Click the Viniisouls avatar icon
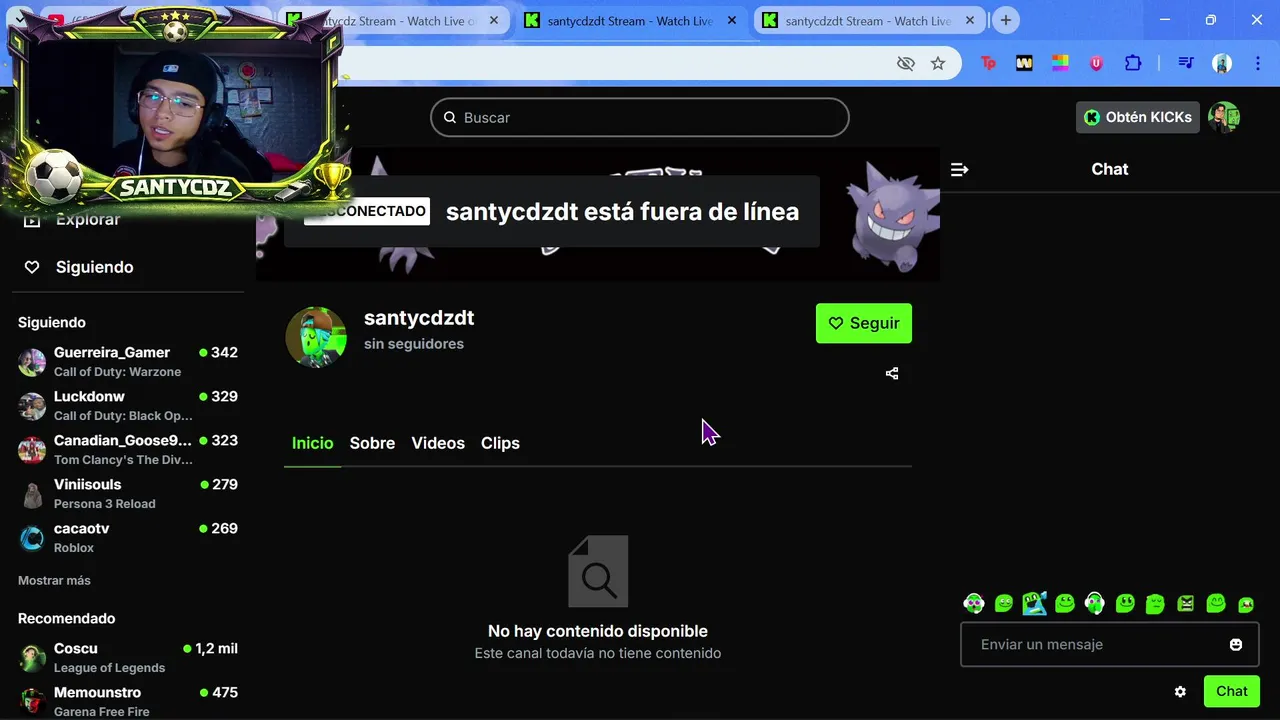1280x720 pixels. point(32,494)
